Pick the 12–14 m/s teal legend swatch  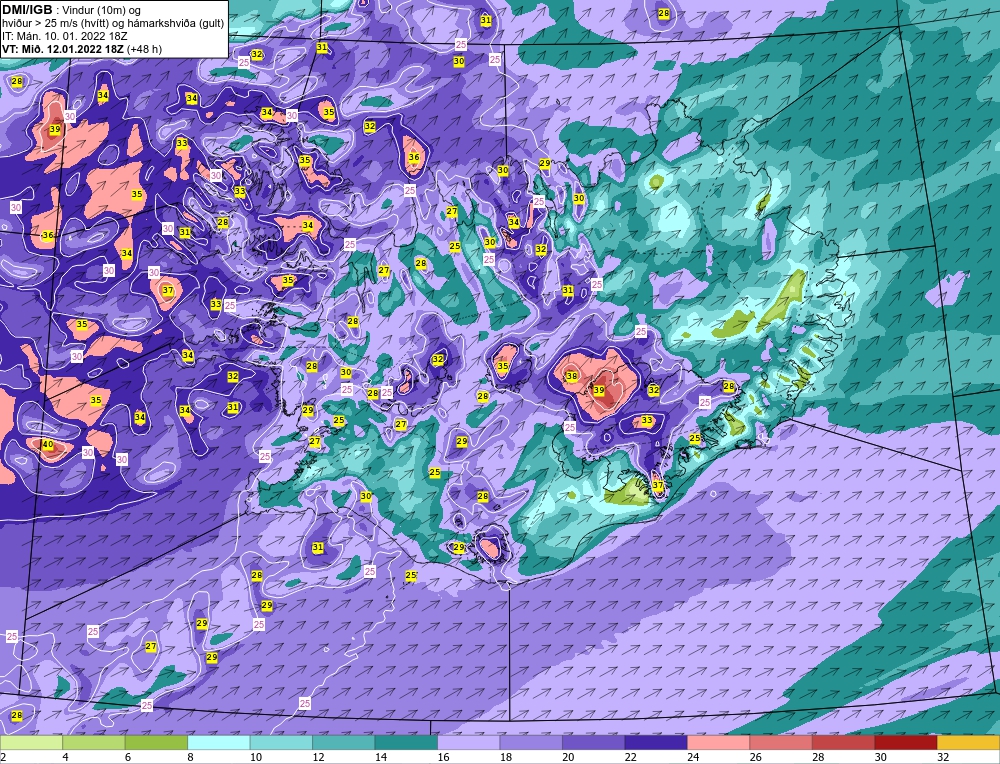tap(344, 743)
